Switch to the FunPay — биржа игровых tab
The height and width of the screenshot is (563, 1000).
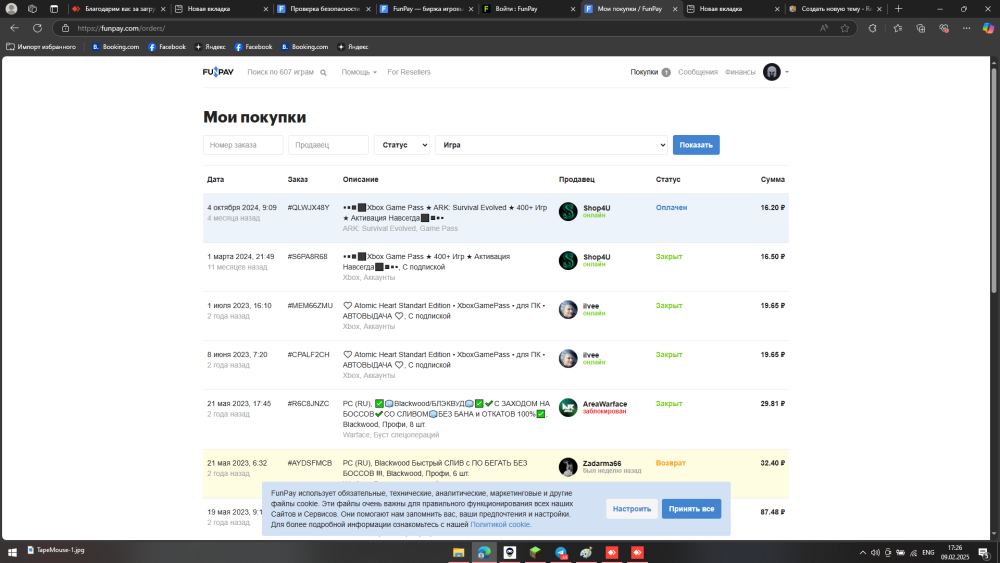click(x=427, y=9)
